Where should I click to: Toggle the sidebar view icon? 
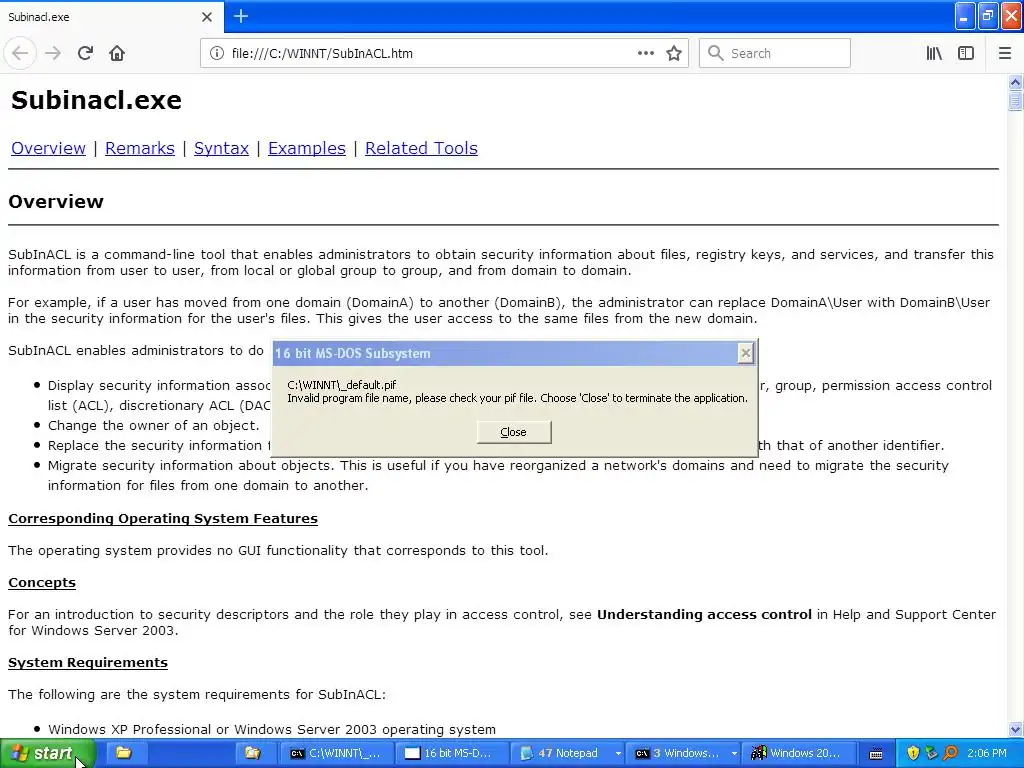[966, 53]
